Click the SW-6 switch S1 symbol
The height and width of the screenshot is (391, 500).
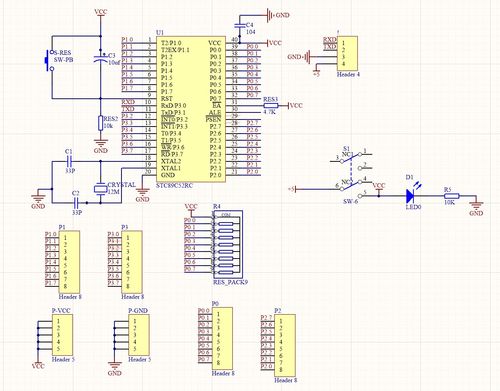[351, 174]
